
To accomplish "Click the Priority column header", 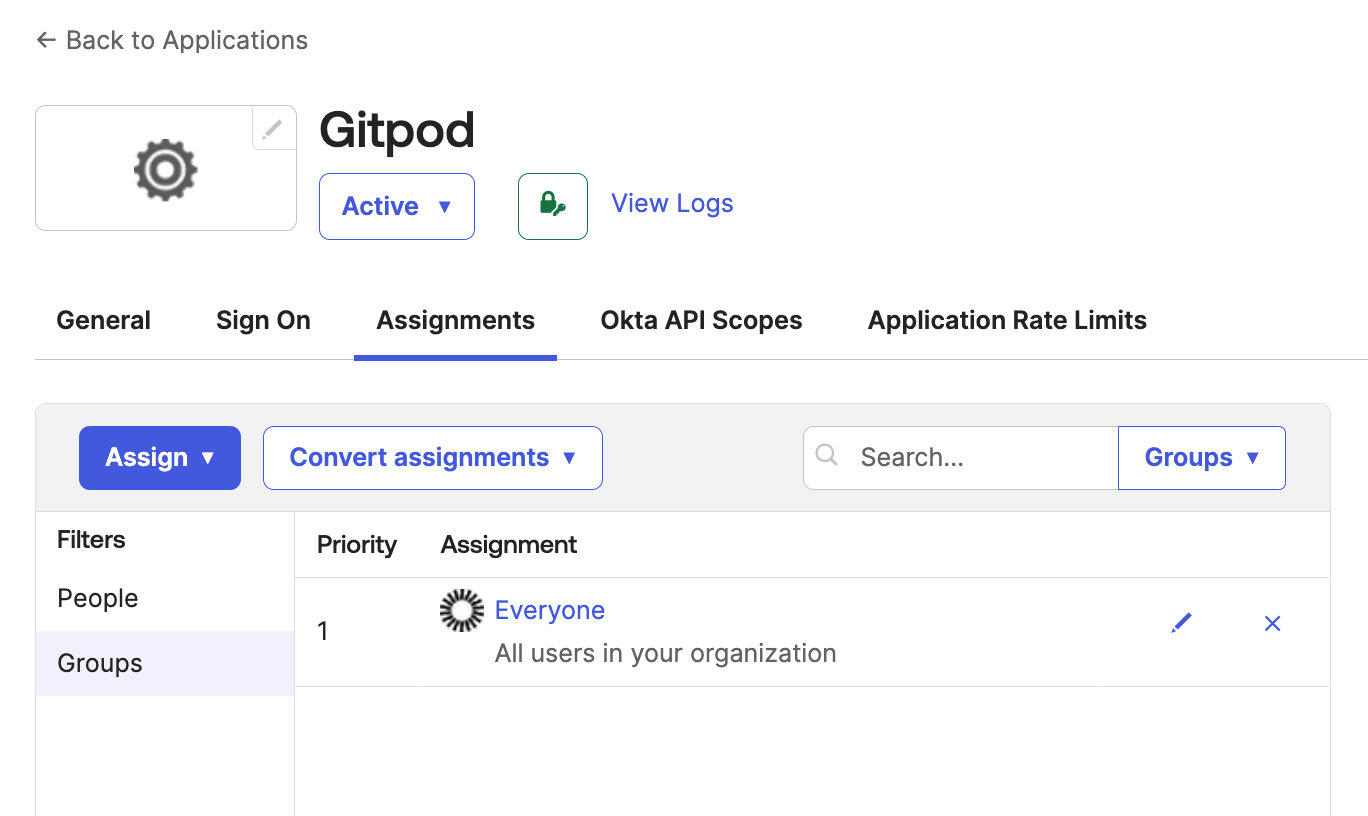I will click(357, 545).
